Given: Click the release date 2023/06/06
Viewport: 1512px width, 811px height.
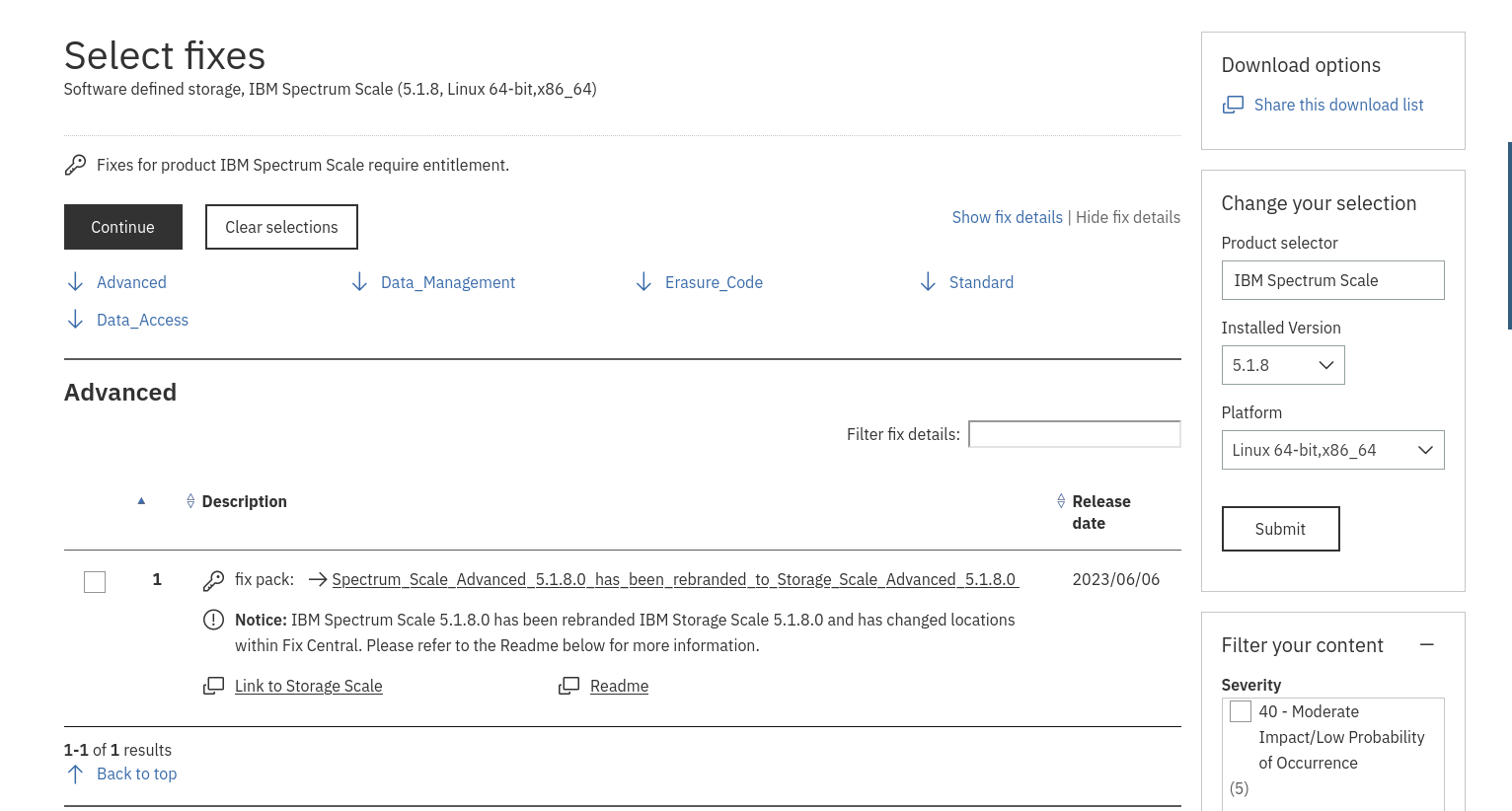Looking at the screenshot, I should [1116, 579].
